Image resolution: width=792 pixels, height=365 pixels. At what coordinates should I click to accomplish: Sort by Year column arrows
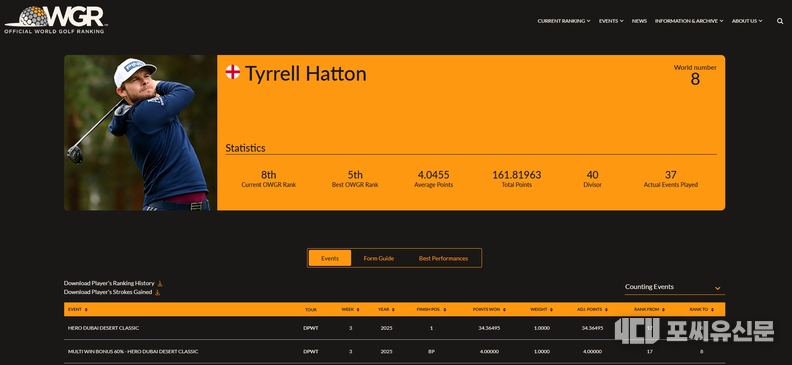coord(392,309)
